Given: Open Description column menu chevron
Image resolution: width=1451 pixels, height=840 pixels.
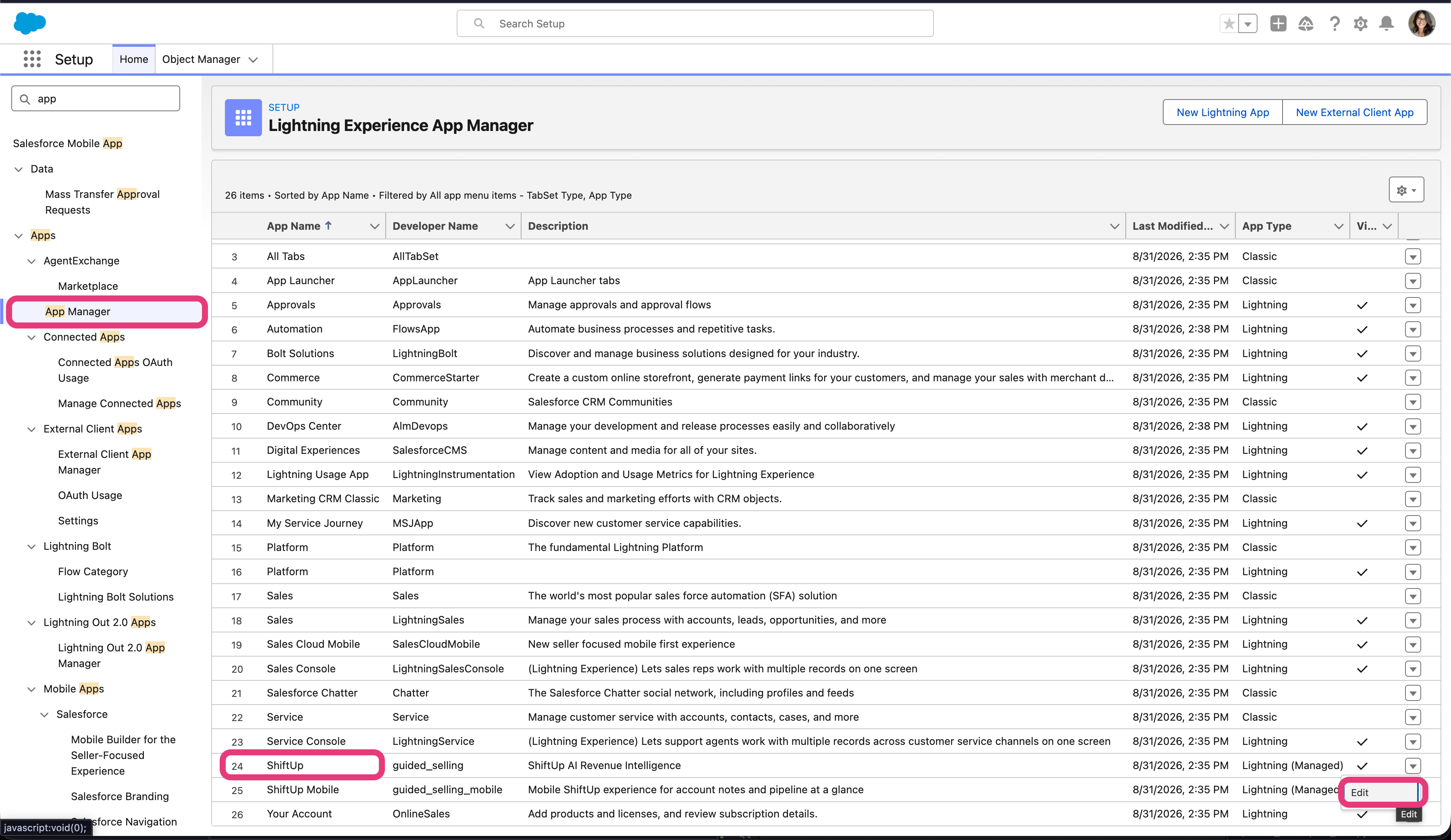Looking at the screenshot, I should 1115,226.
